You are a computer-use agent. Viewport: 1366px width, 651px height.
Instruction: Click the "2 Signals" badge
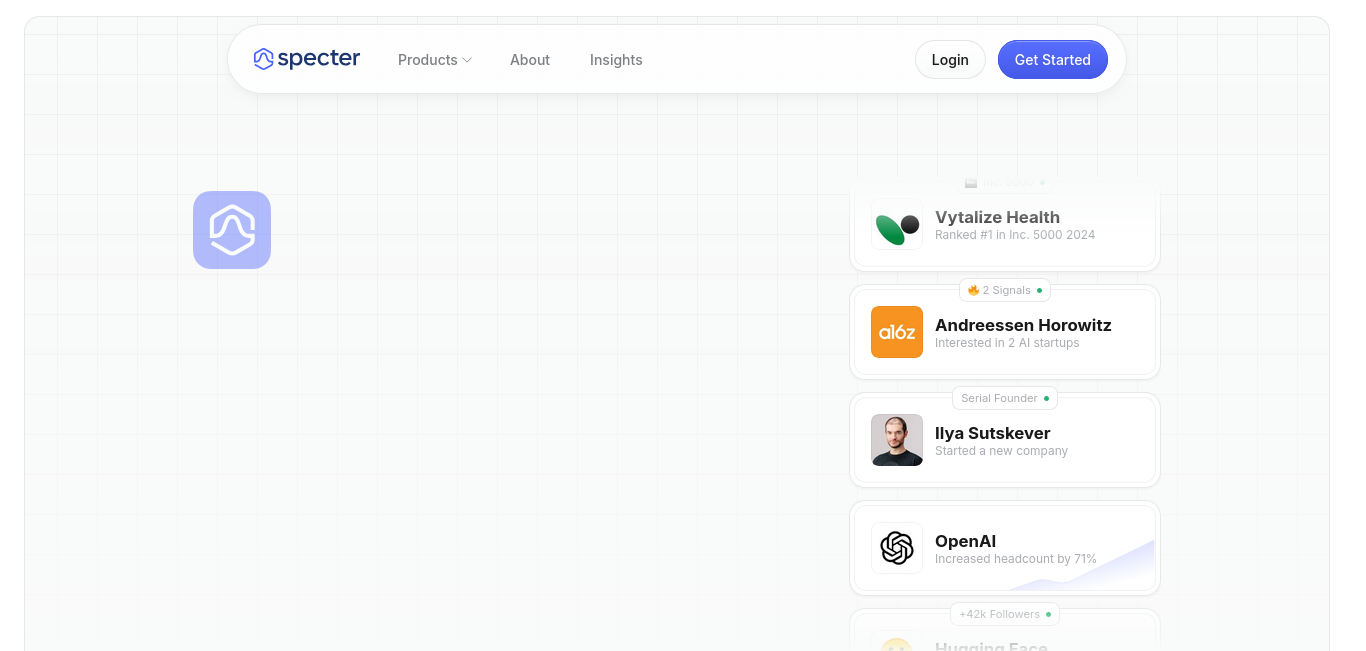[x=1005, y=290]
